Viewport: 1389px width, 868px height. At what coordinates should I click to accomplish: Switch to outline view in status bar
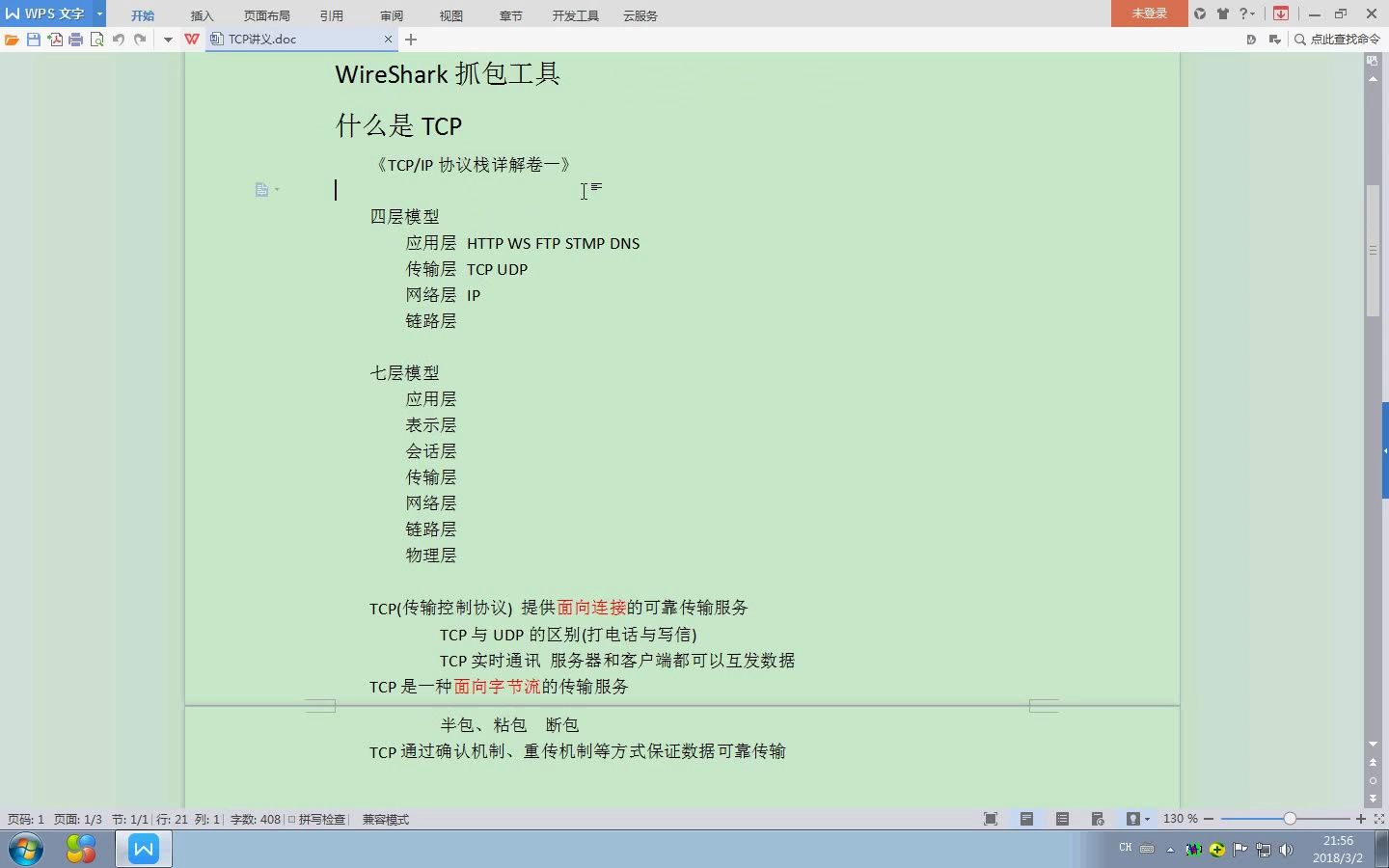click(1062, 819)
